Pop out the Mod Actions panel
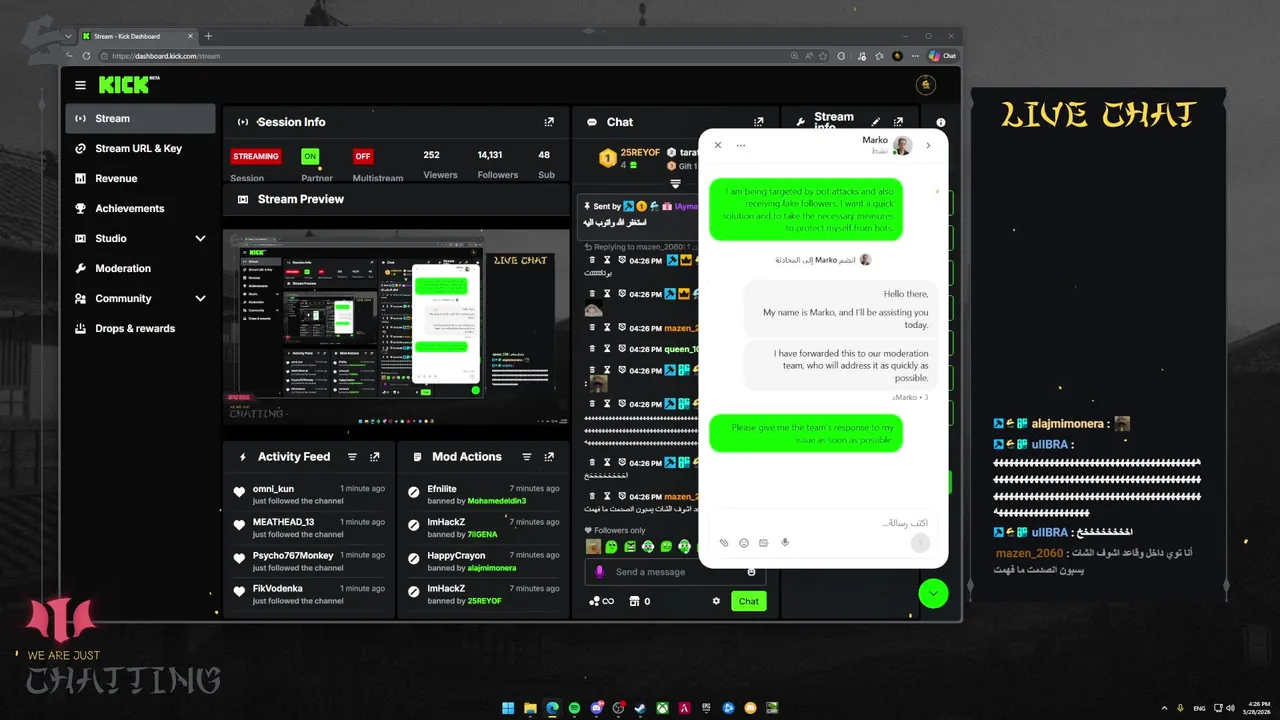This screenshot has width=1280, height=720. click(x=549, y=457)
